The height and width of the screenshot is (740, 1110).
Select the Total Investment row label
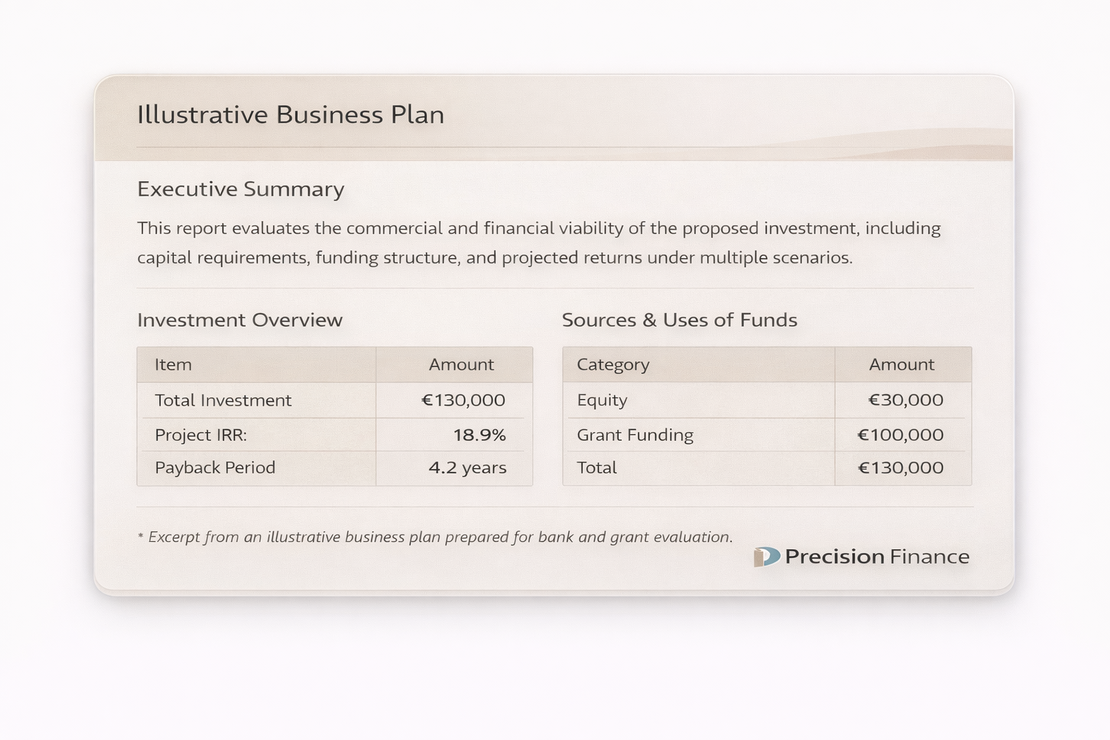(x=223, y=400)
